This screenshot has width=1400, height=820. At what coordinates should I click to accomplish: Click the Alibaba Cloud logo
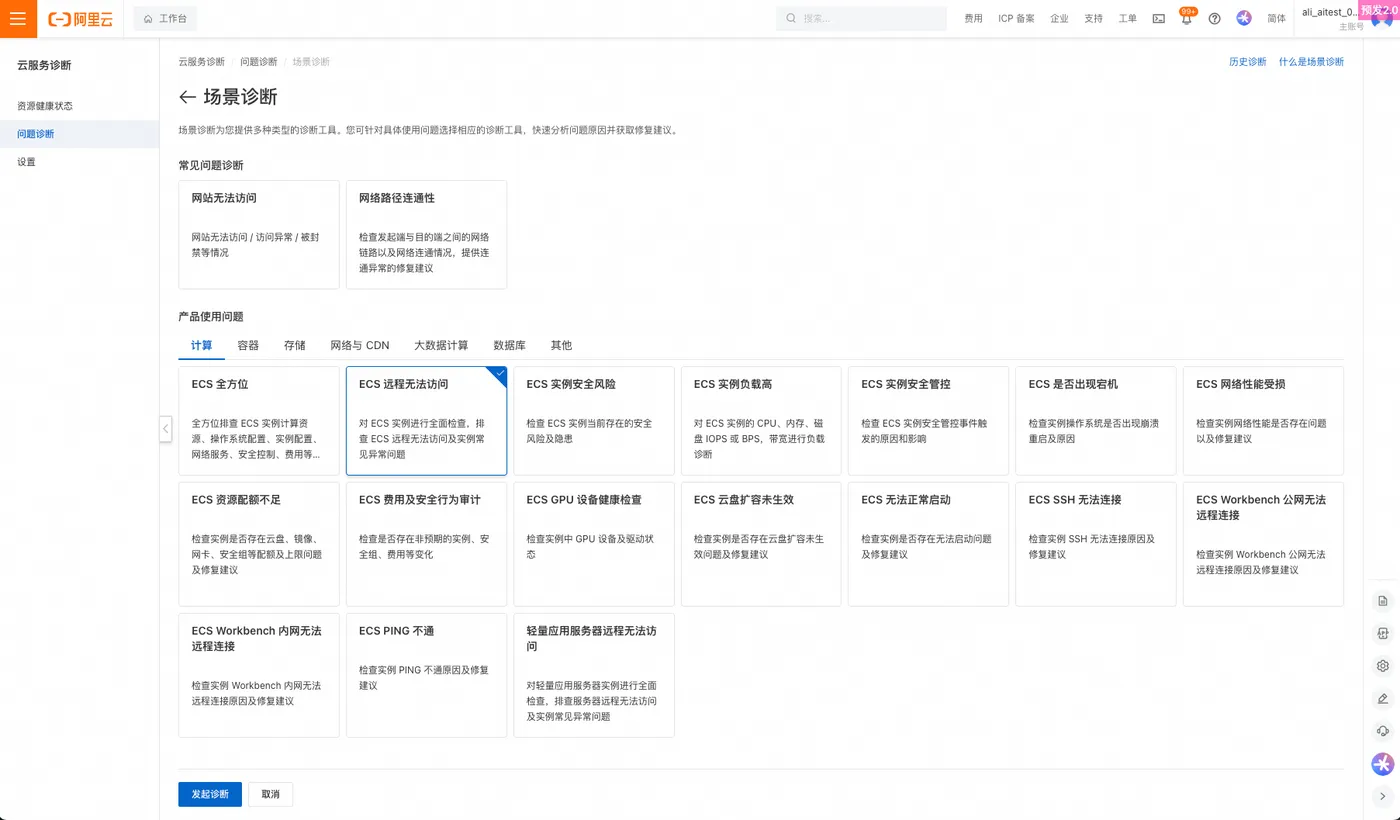[79, 19]
